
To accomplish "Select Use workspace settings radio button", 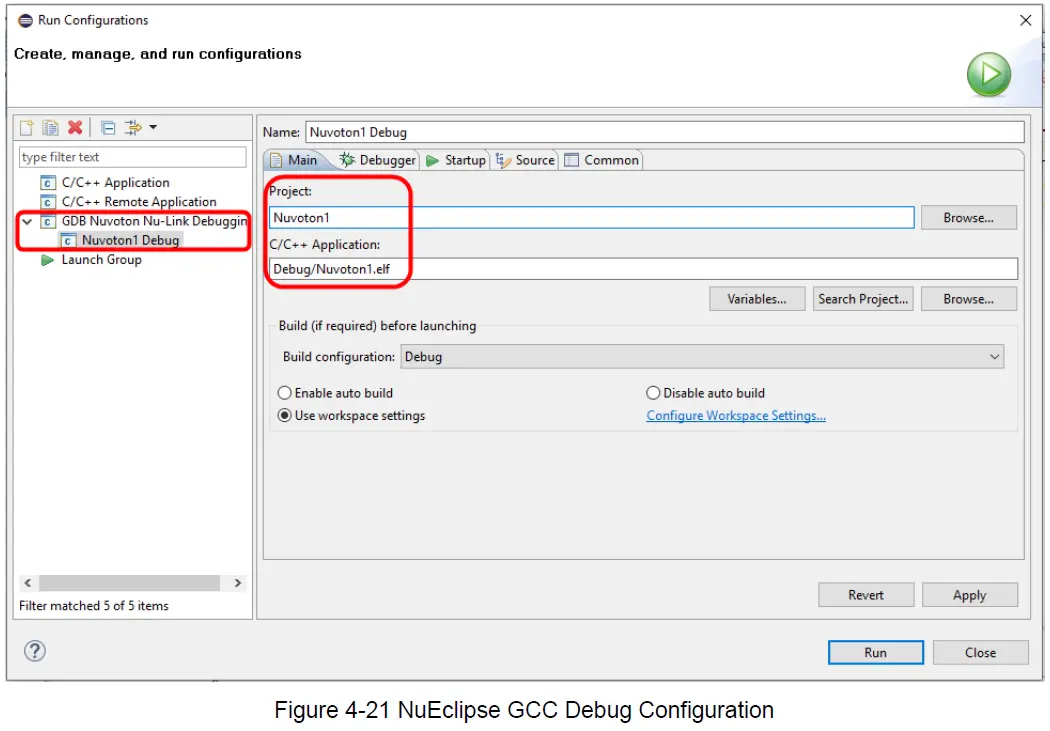I will click(x=285, y=416).
